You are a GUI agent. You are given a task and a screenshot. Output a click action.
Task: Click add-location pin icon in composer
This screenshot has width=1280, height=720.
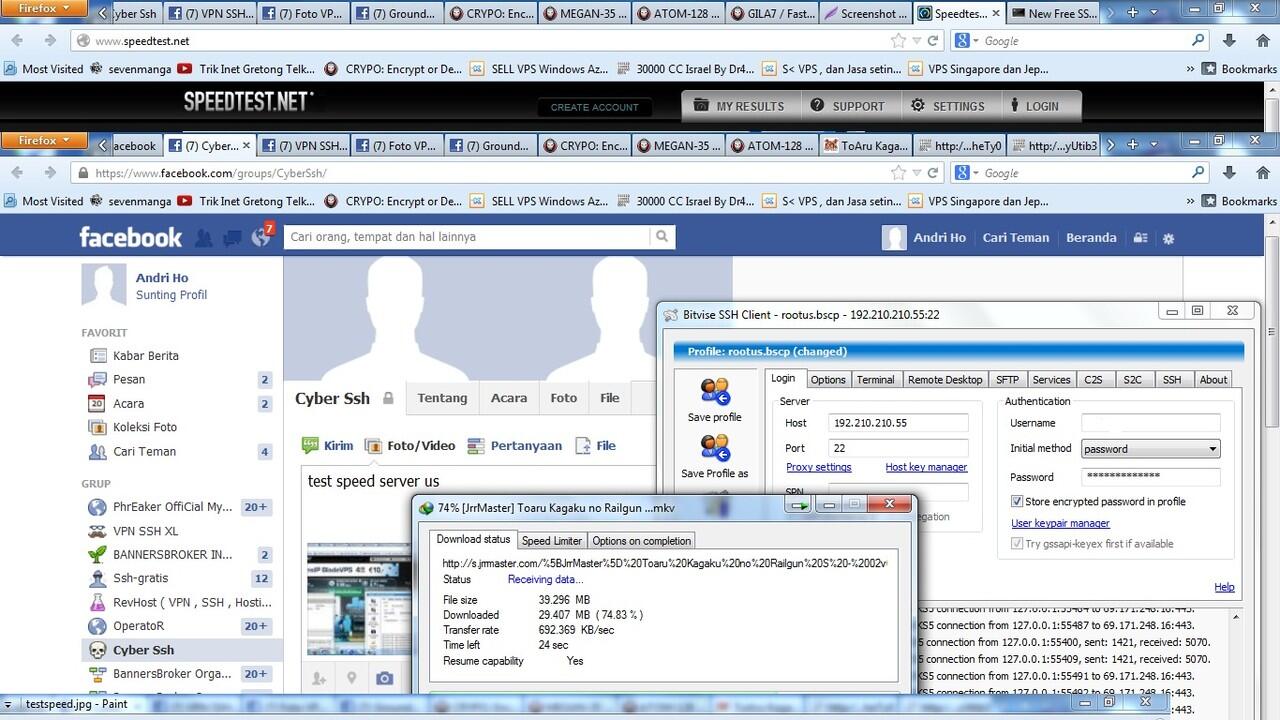(352, 678)
